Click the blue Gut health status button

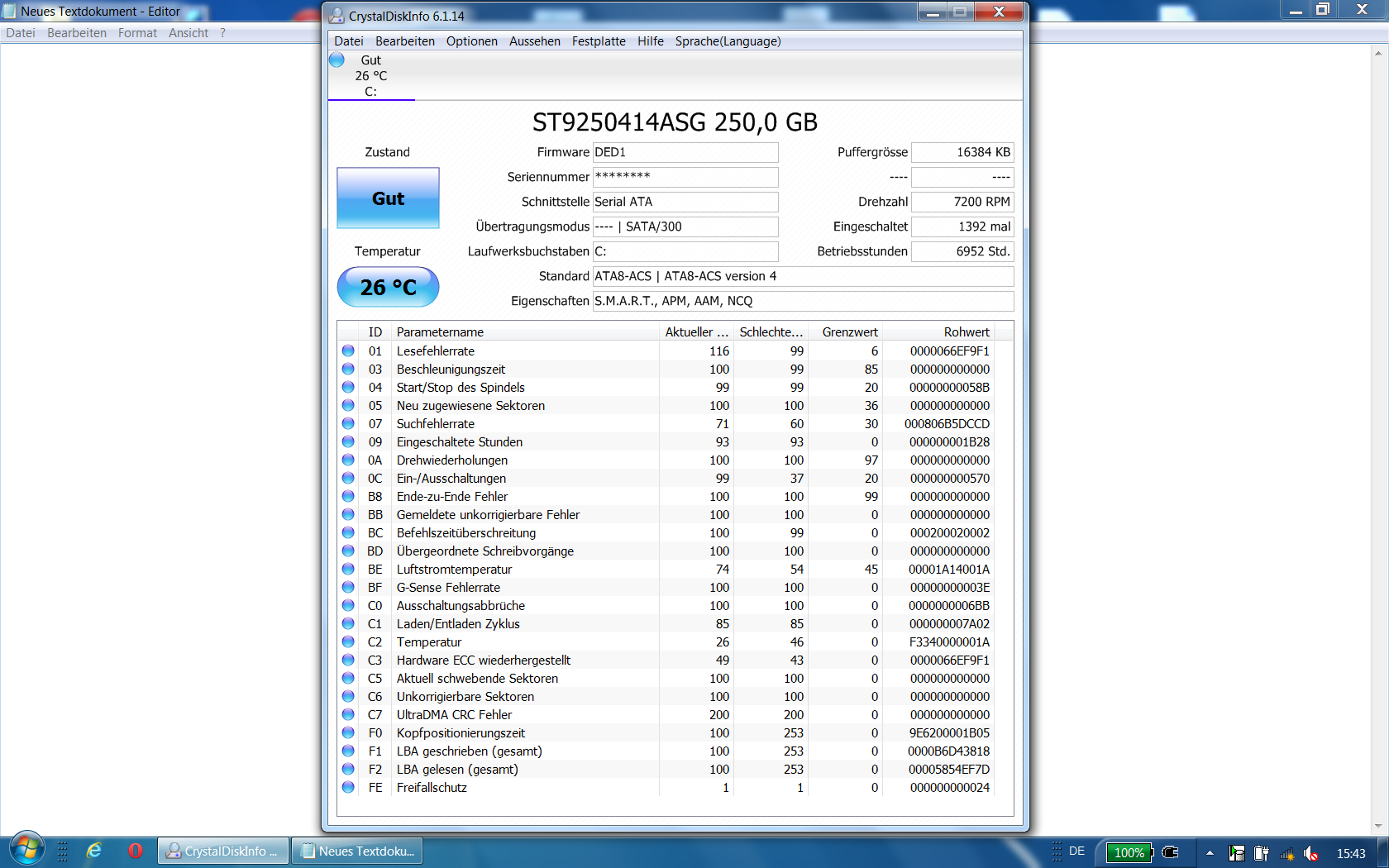[388, 198]
